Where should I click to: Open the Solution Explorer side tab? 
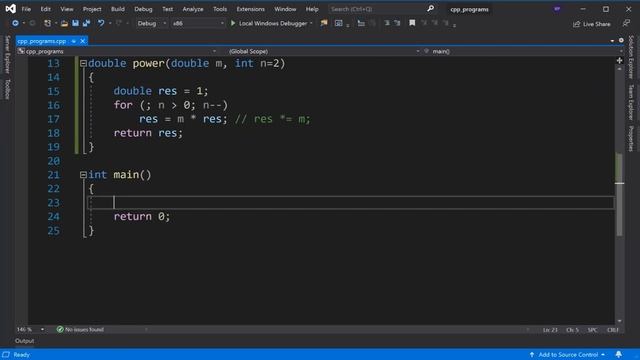click(x=631, y=57)
